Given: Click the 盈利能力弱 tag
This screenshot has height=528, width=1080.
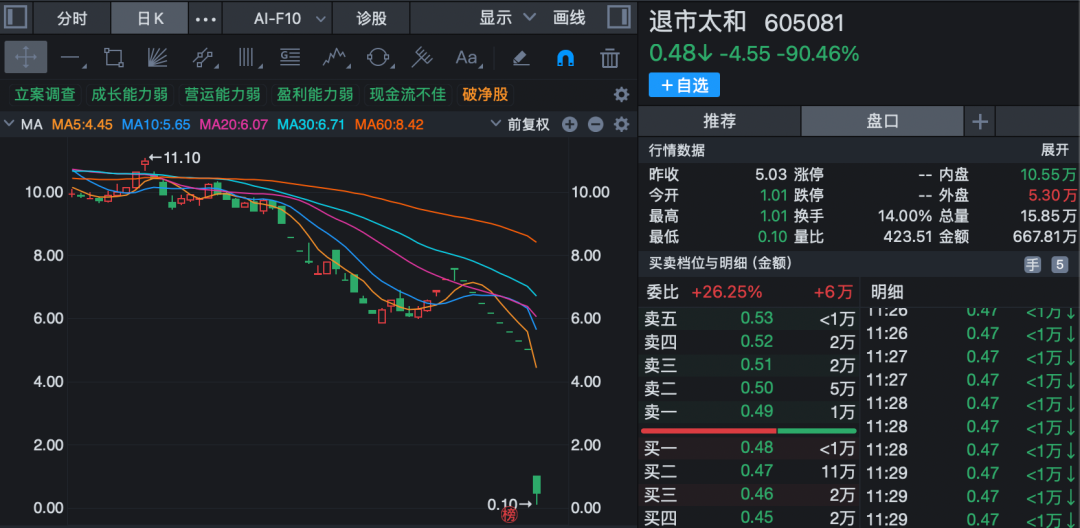Looking at the screenshot, I should point(315,94).
